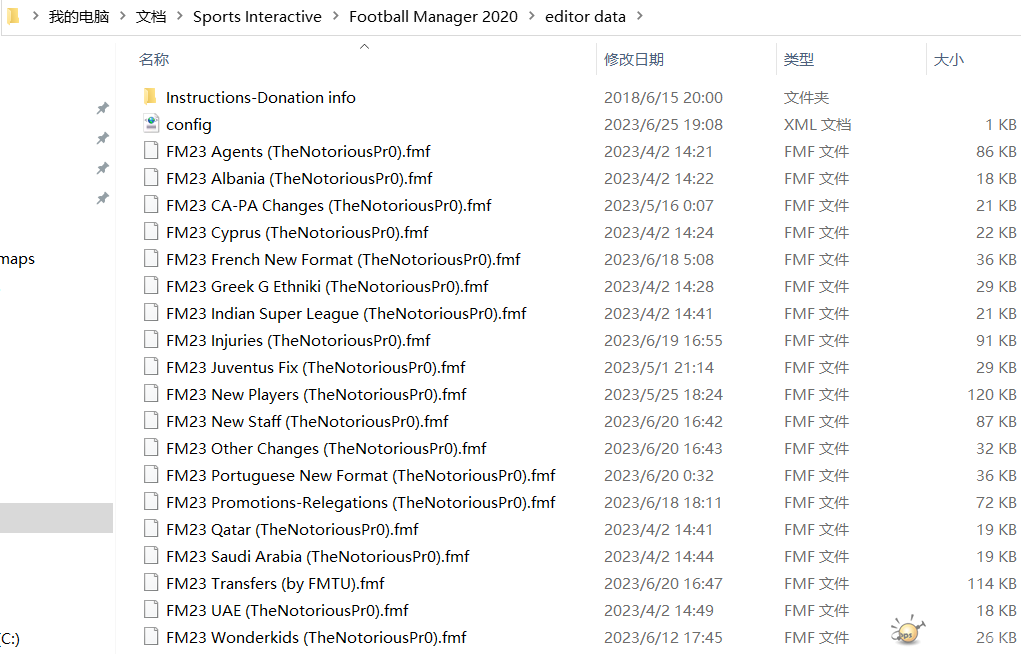Select FM23 New Players (TheNotoriousPr0).fmf file name
Image resolution: width=1021 pixels, height=654 pixels.
[316, 395]
